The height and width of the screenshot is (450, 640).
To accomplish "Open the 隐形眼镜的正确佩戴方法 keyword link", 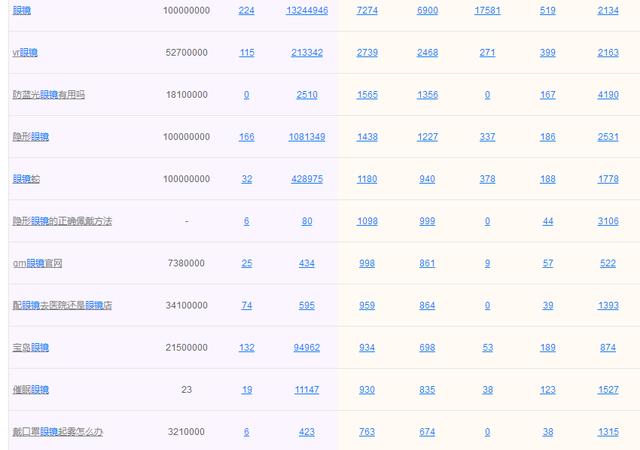I will (62, 221).
